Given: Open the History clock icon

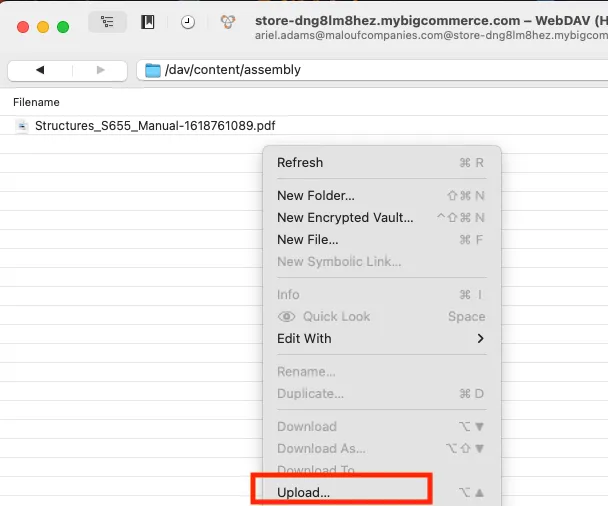Looking at the screenshot, I should (188, 22).
